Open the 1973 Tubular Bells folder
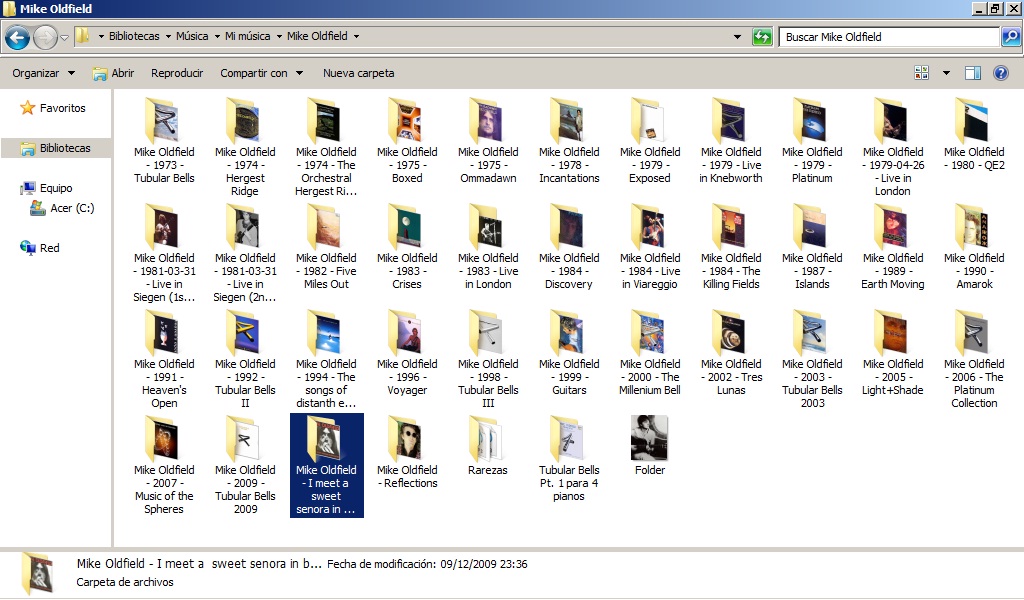The height and width of the screenshot is (600, 1024). [164, 140]
